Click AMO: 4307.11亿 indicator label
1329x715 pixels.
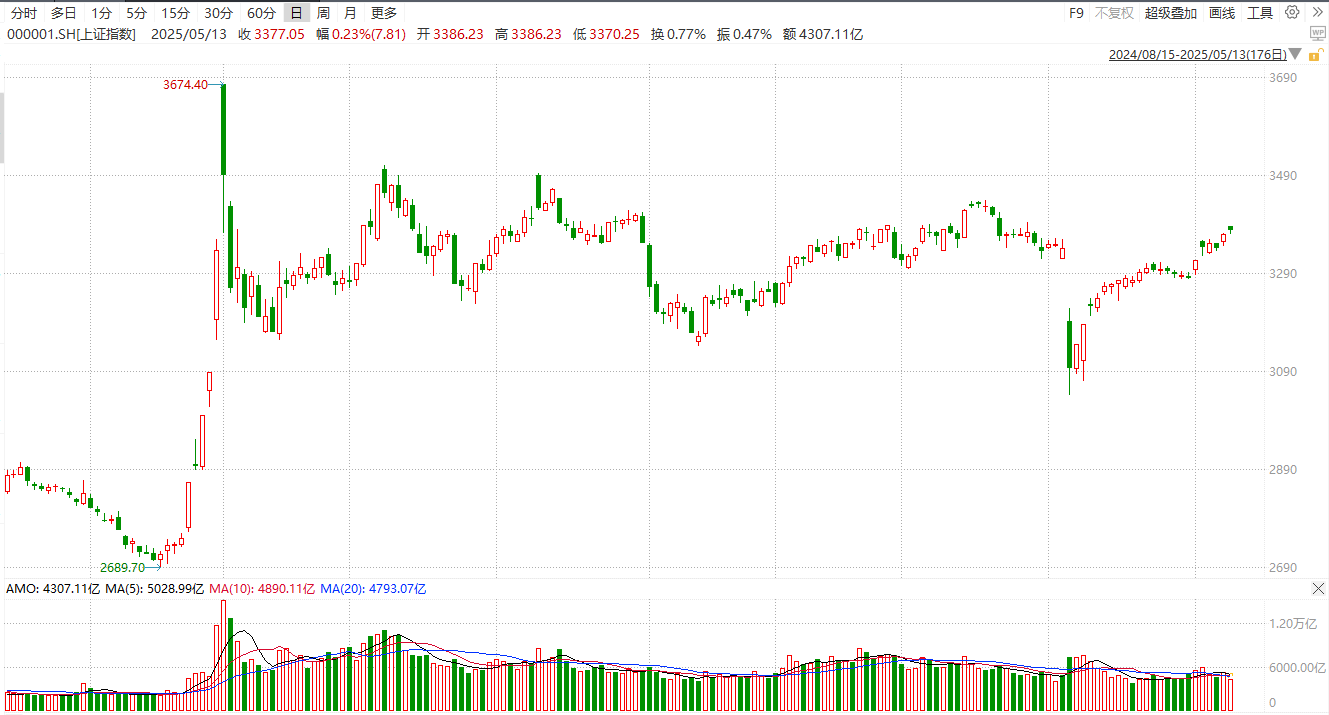53,589
